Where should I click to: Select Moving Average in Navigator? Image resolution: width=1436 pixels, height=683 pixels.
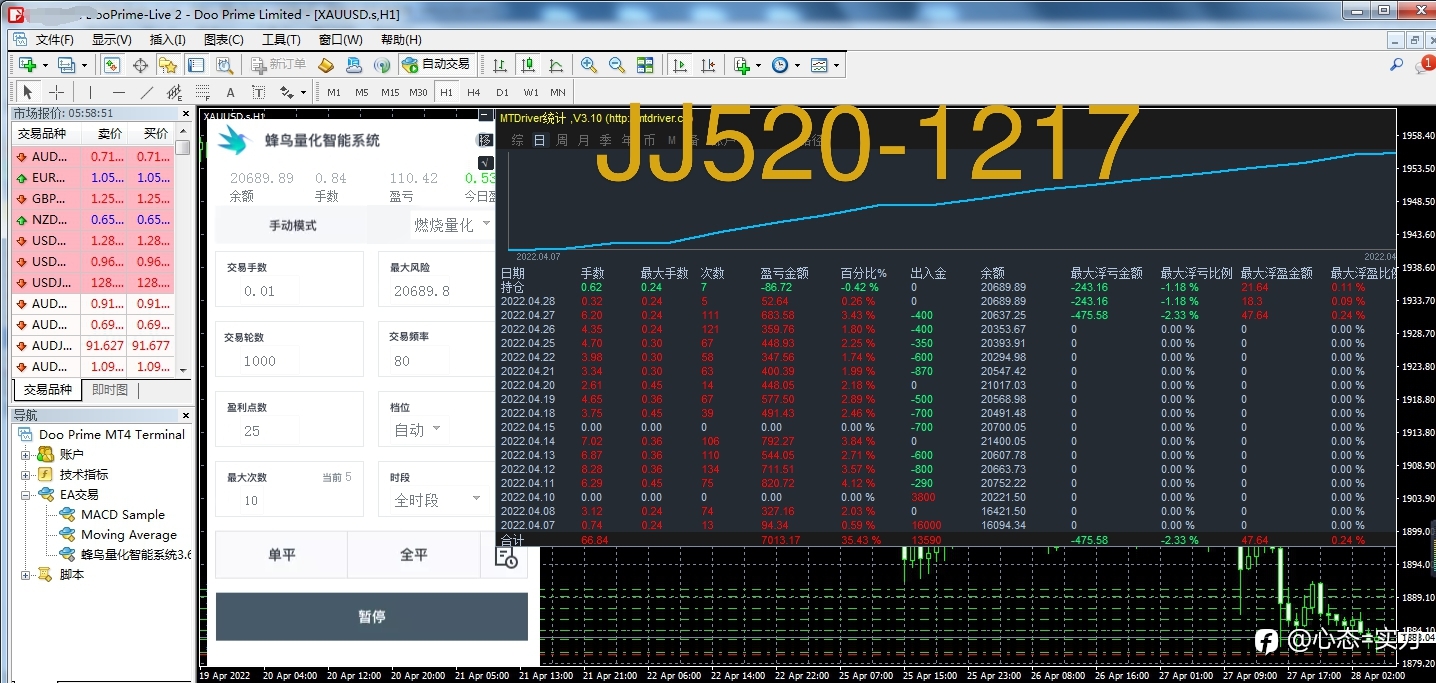pyautogui.click(x=128, y=535)
